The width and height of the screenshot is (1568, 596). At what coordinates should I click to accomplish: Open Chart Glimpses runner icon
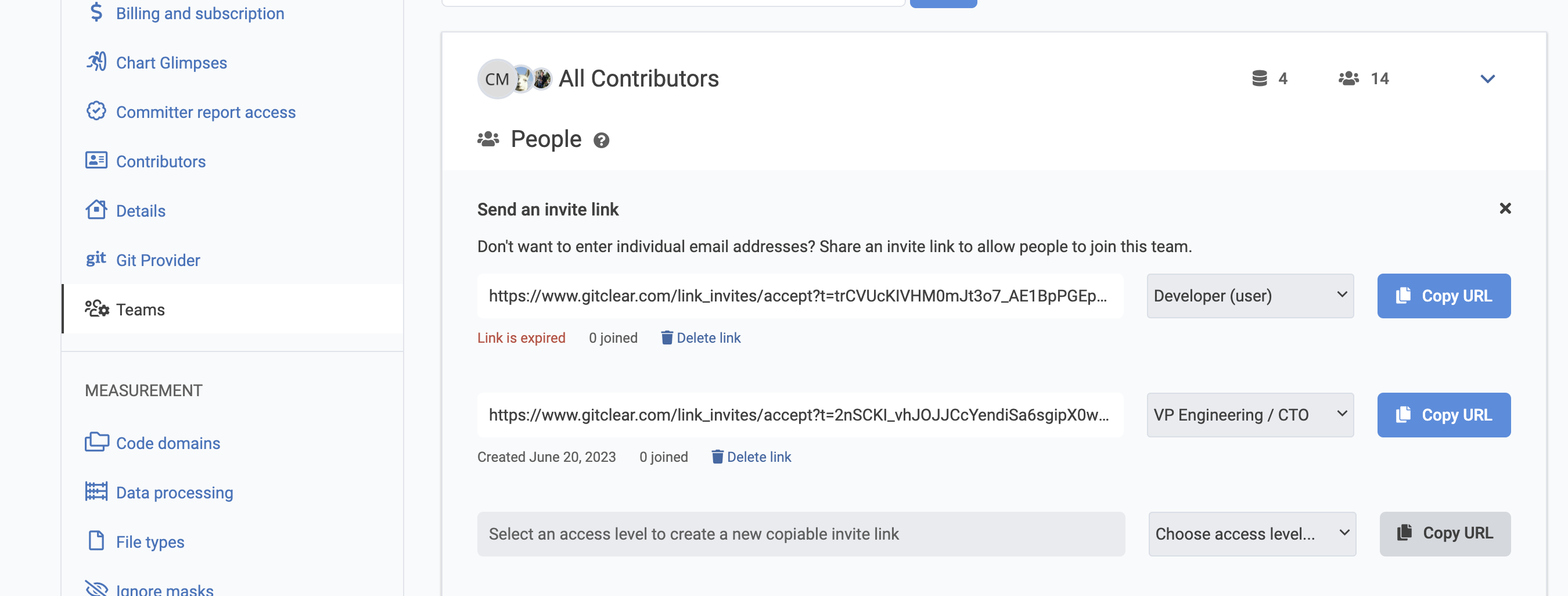(x=96, y=62)
